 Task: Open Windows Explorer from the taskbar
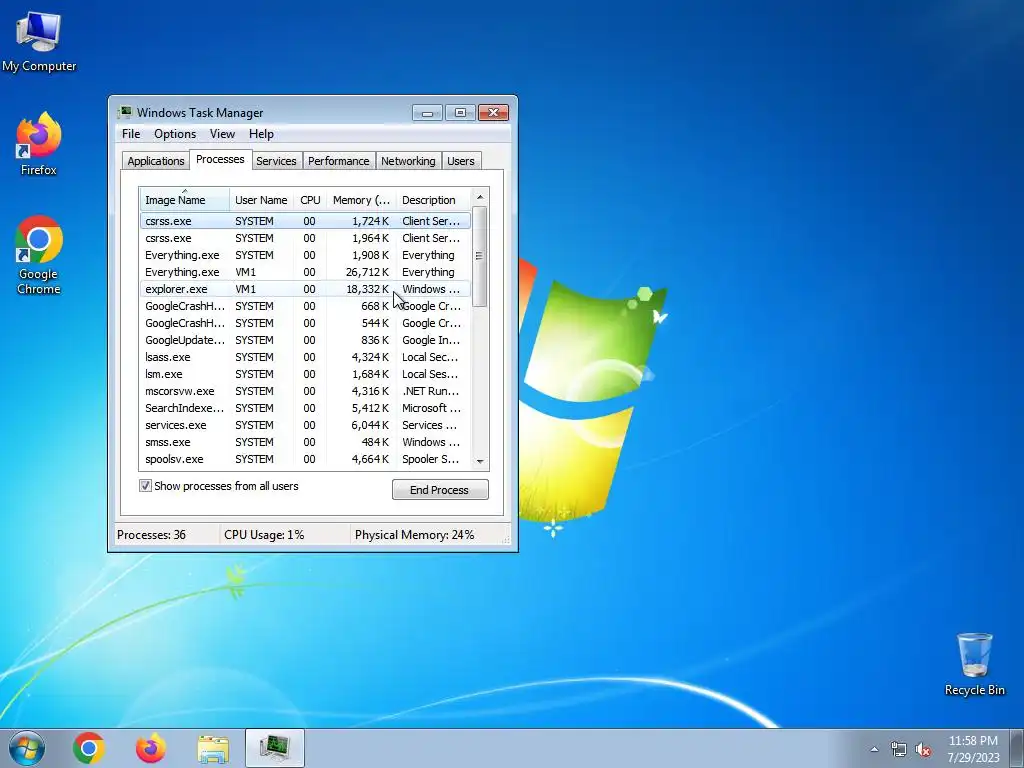tap(213, 748)
